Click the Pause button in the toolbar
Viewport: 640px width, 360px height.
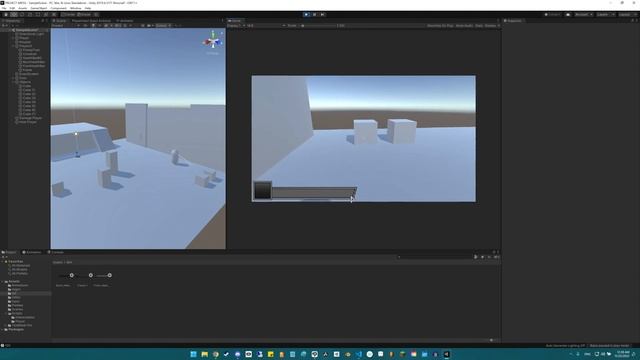(314, 14)
